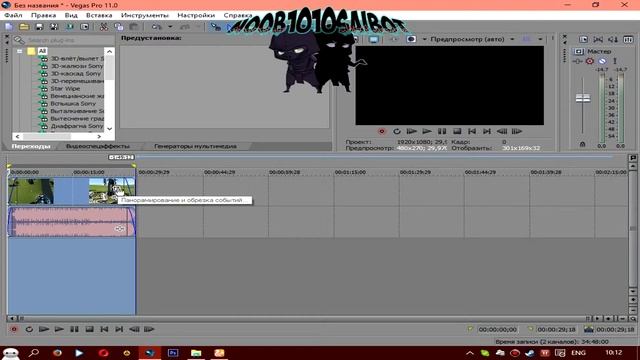Image resolution: width=640 pixels, height=360 pixels.
Task: Show hidden tray icons with the chevron
Action: 470,353
